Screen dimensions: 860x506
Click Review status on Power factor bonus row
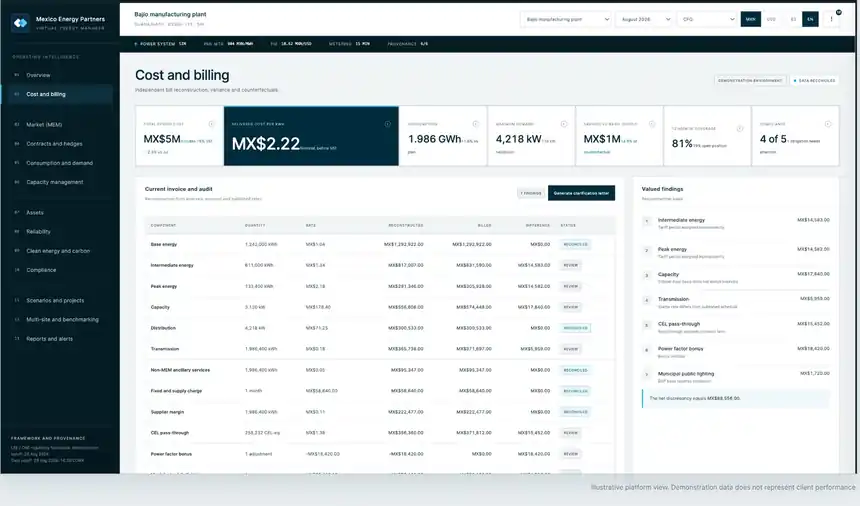[x=571, y=454]
